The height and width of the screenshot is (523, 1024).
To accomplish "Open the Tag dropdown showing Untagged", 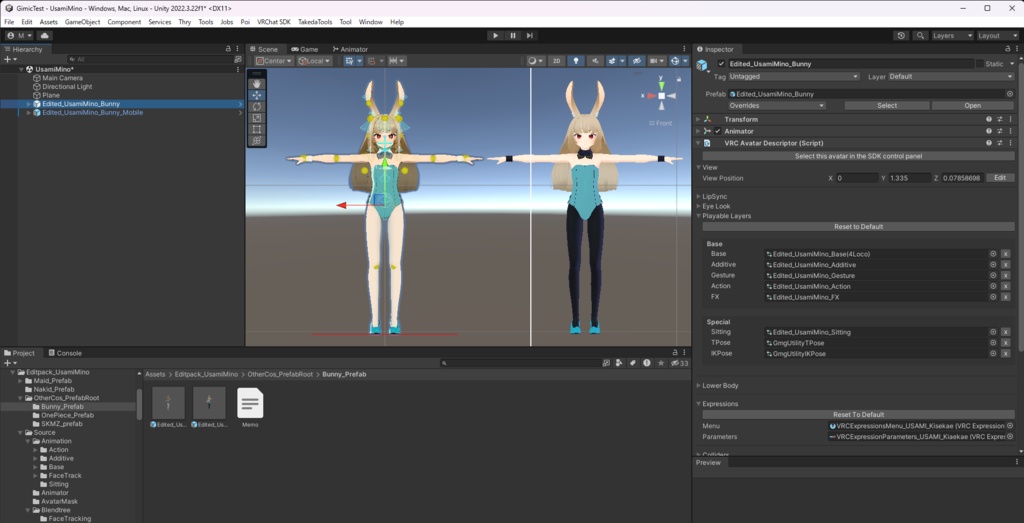I will tap(793, 76).
